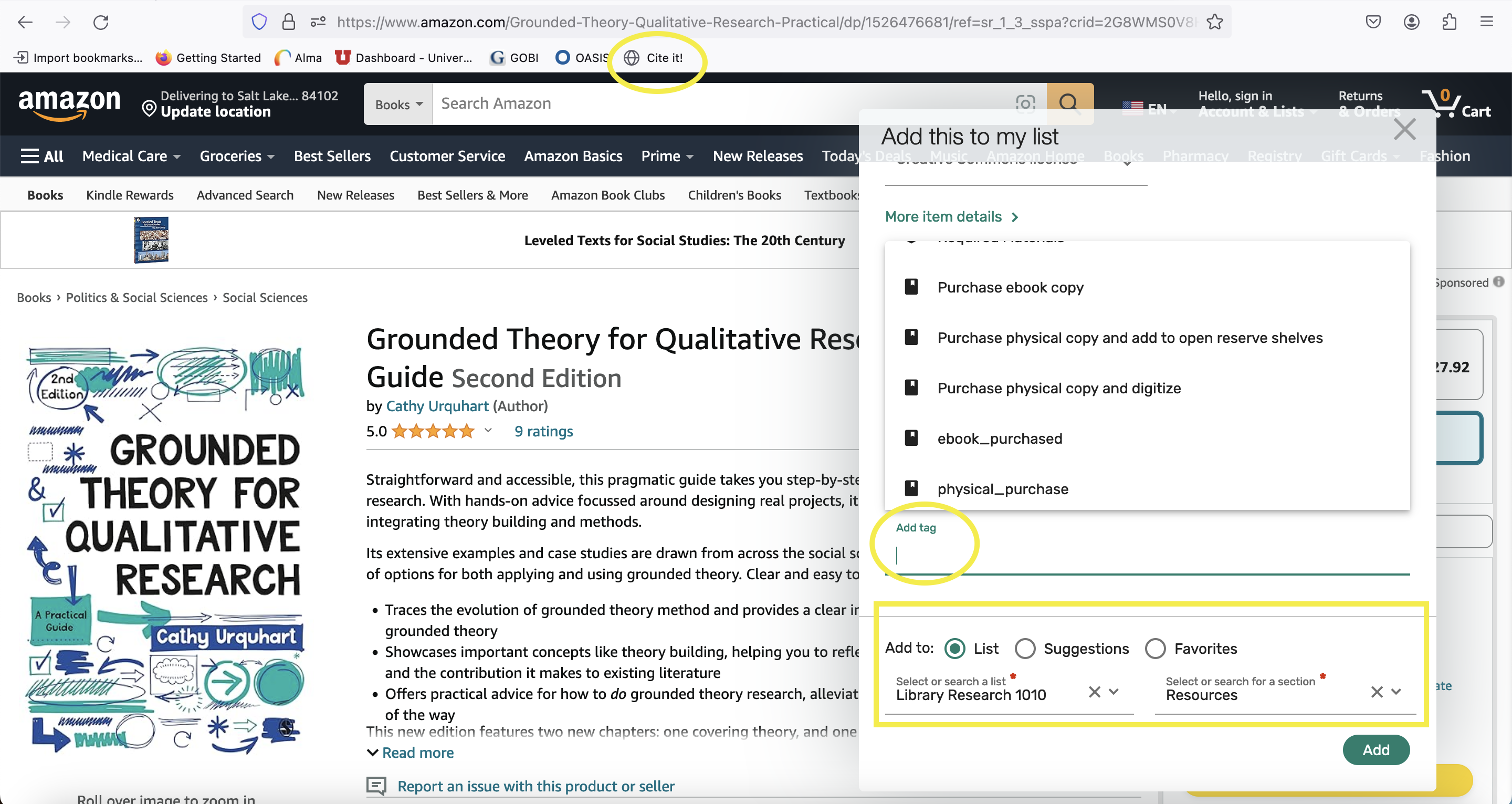
Task: Reload the page with refresh icon
Action: tap(101, 22)
